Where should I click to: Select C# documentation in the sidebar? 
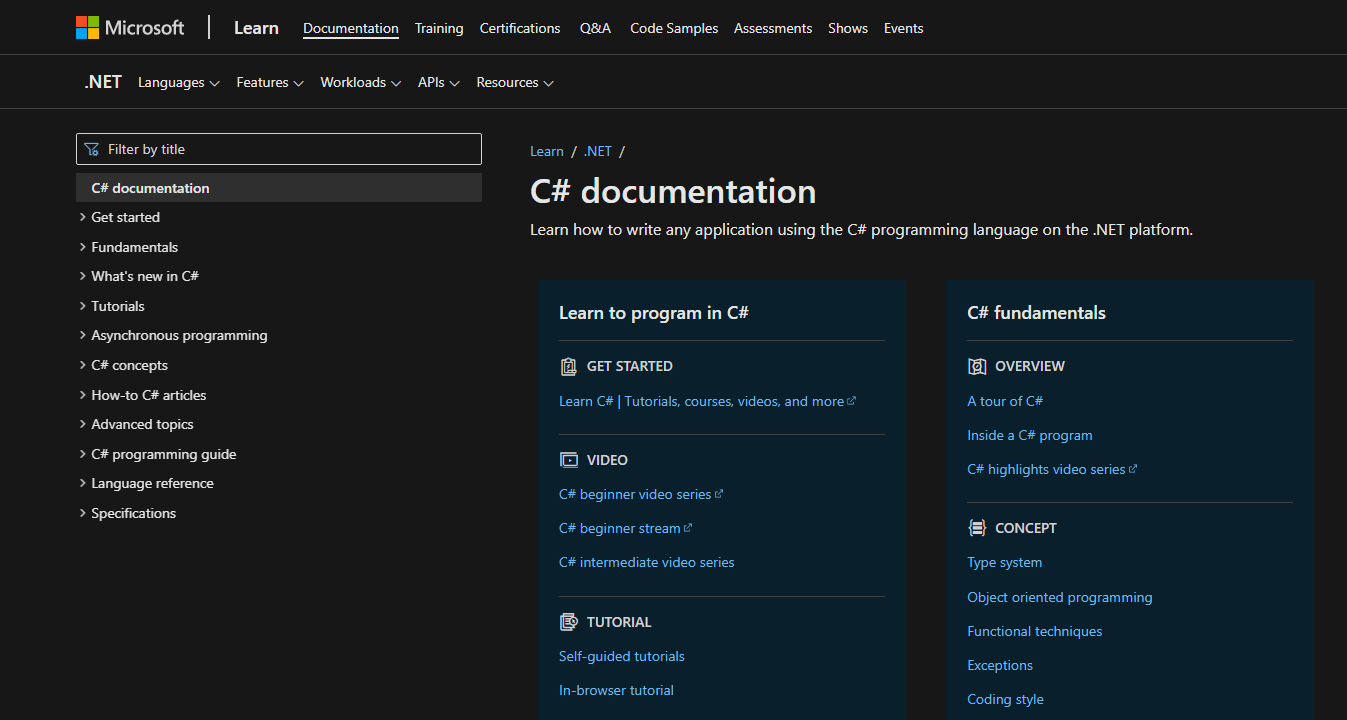click(x=150, y=188)
